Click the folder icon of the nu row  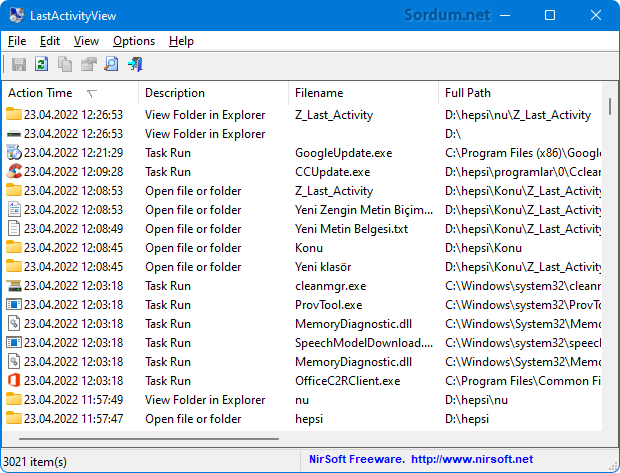pyautogui.click(x=14, y=399)
